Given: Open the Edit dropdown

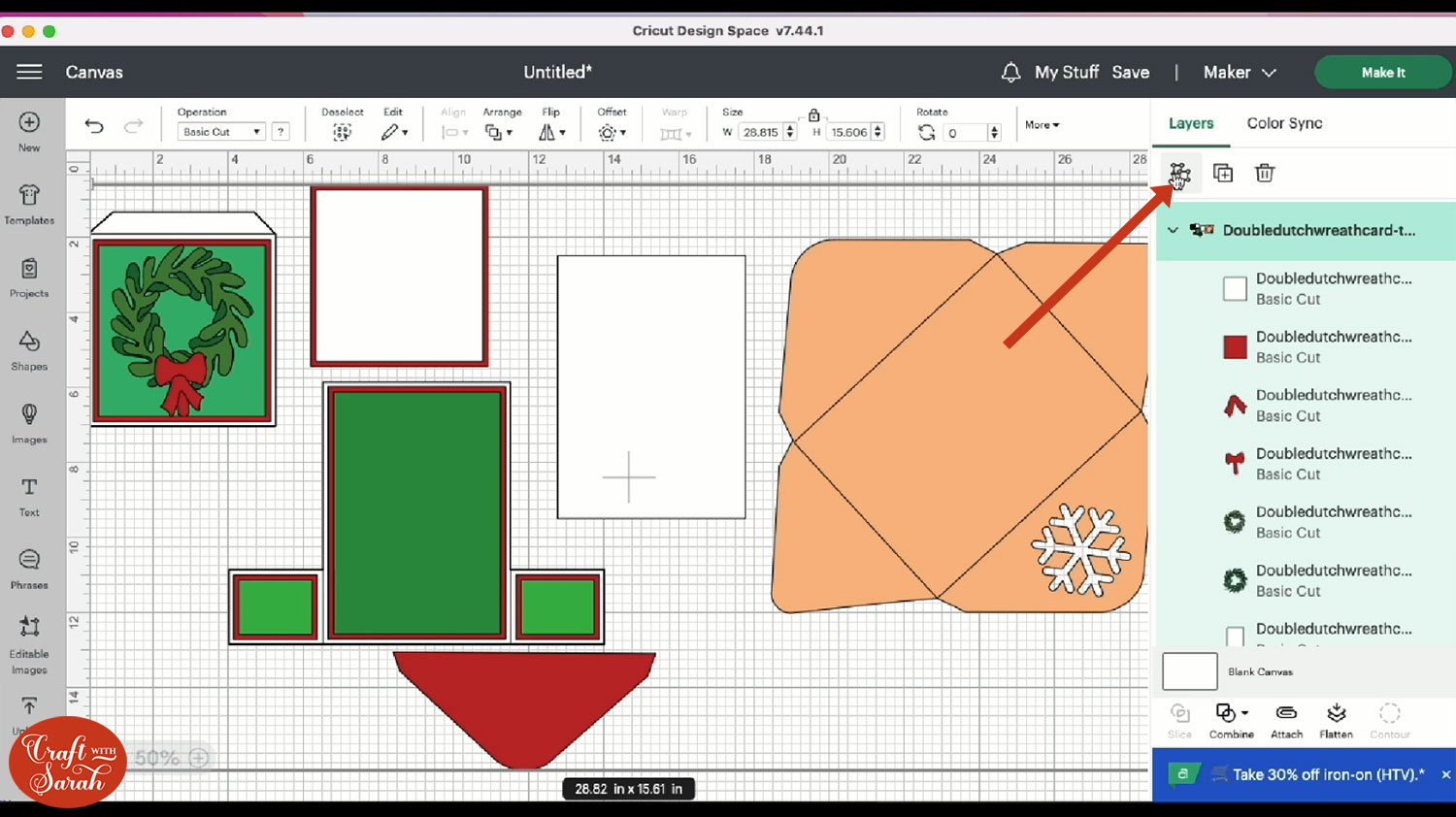Looking at the screenshot, I should click(393, 132).
